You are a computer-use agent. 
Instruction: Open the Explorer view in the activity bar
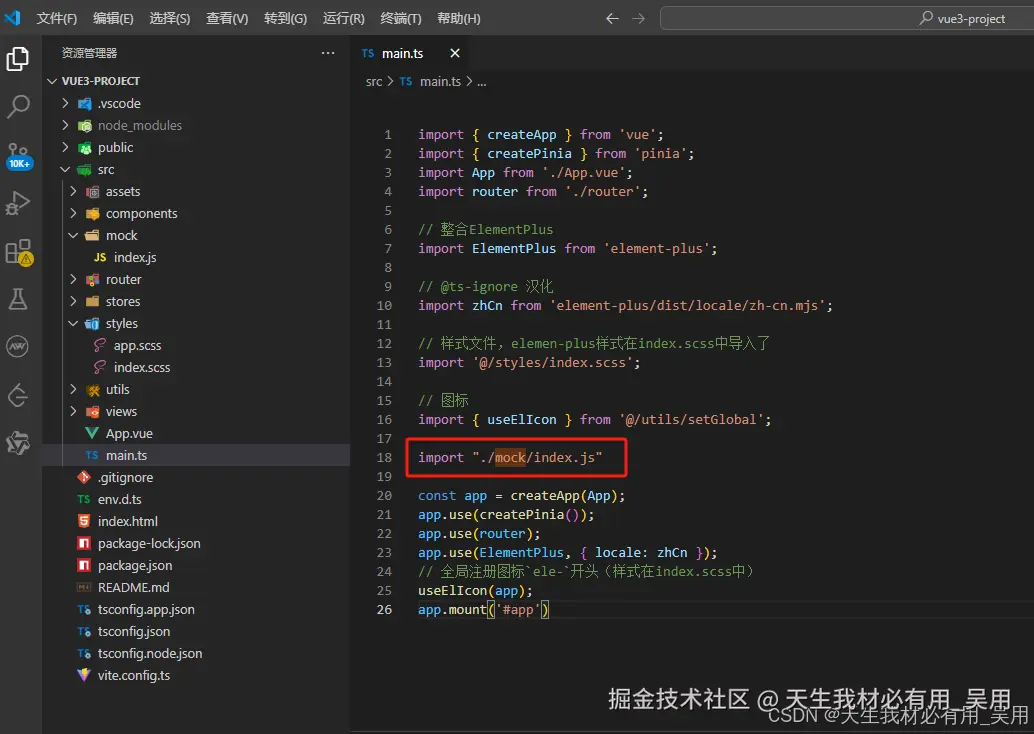(x=18, y=59)
